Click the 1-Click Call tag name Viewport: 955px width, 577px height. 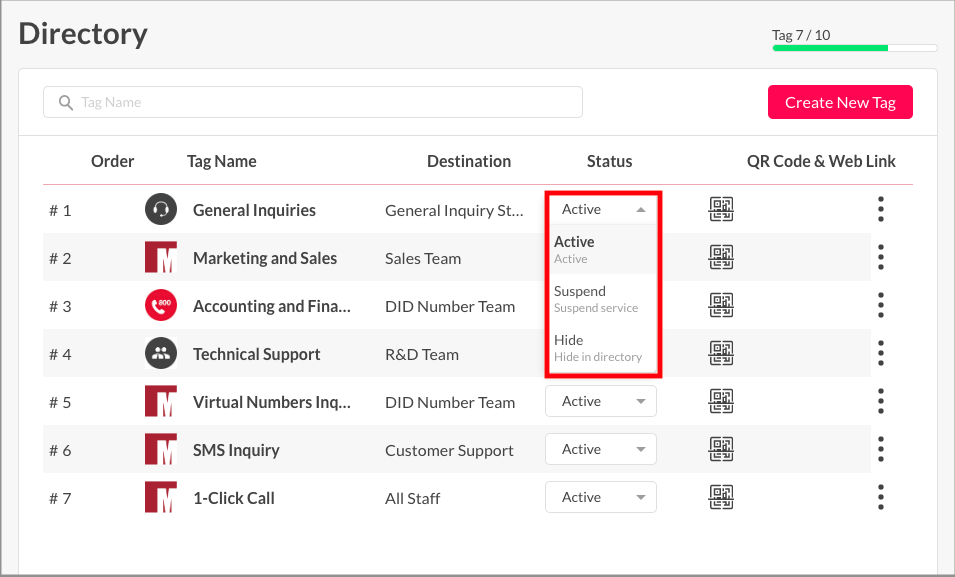[234, 498]
